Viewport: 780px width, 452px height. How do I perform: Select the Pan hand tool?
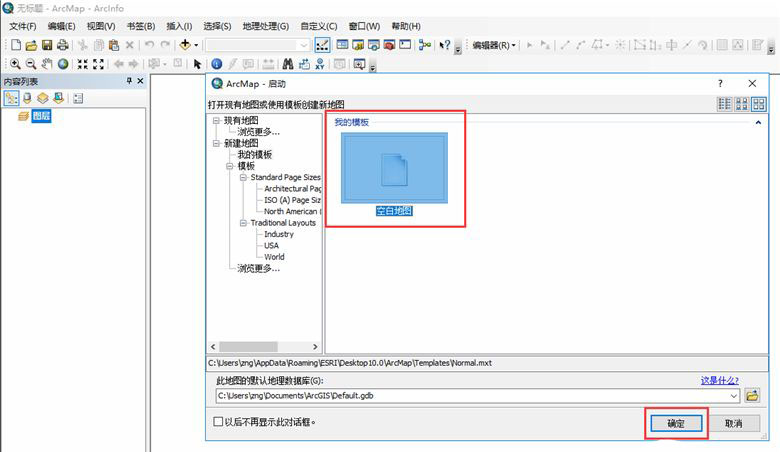(47, 64)
